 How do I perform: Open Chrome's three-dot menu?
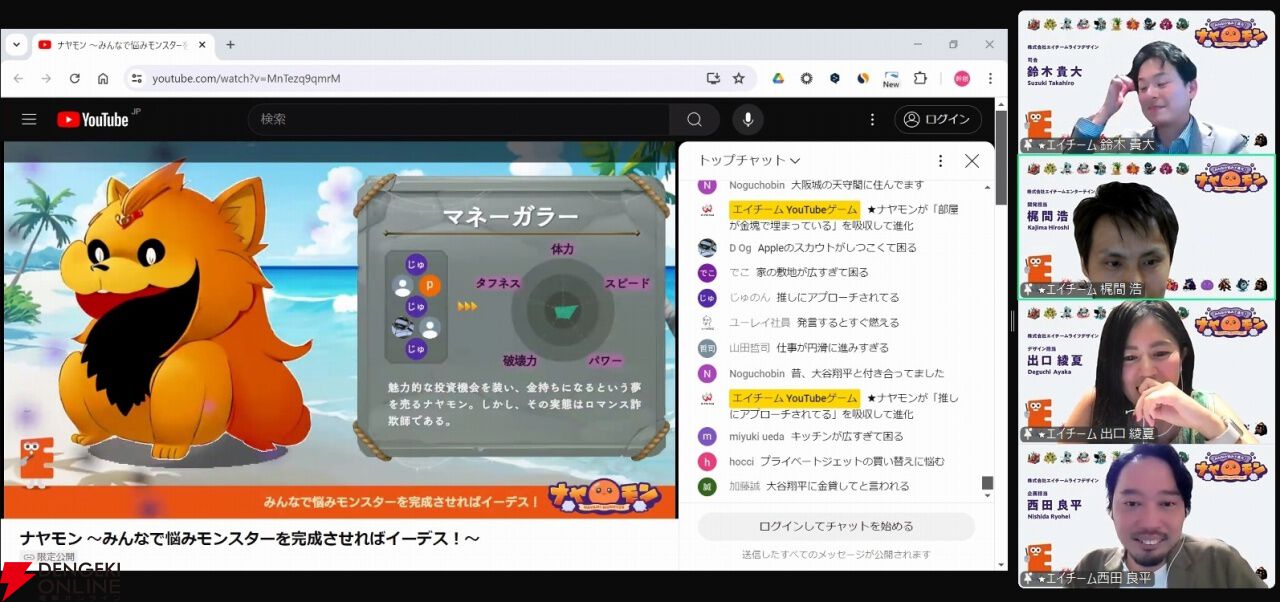990,78
